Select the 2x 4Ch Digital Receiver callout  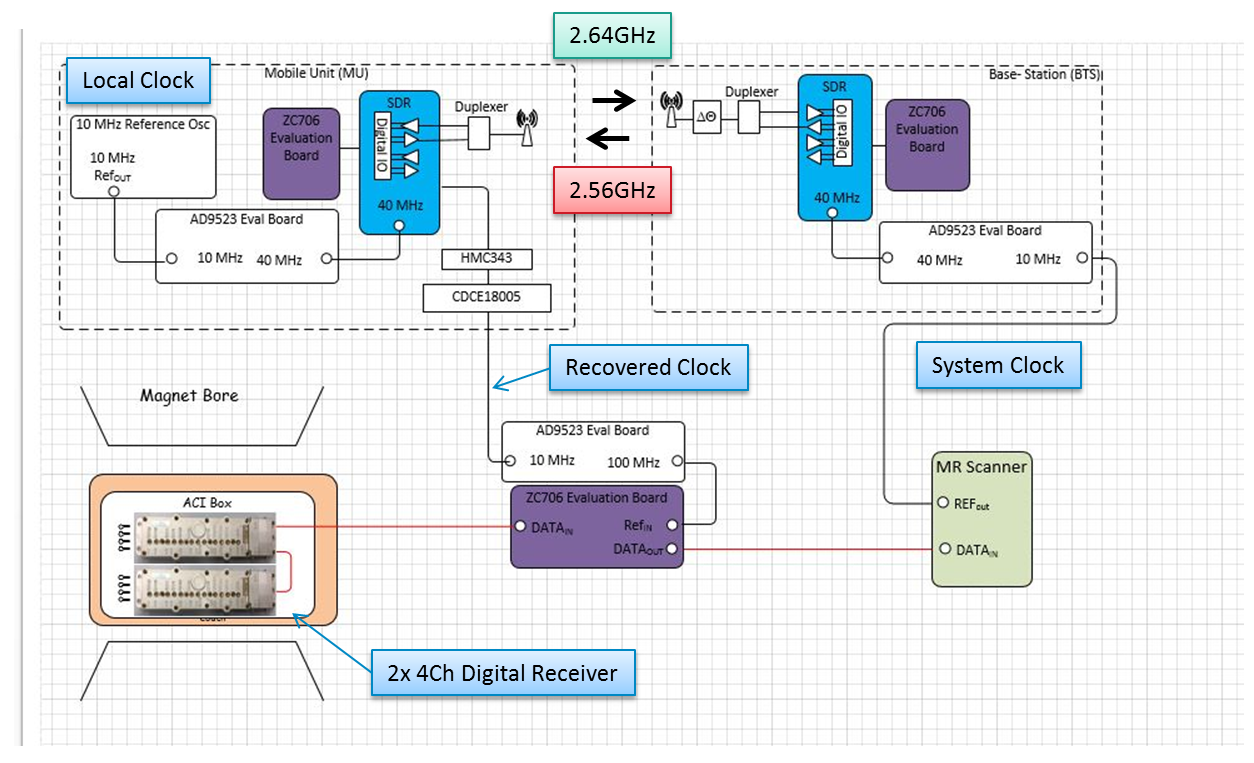click(x=503, y=674)
